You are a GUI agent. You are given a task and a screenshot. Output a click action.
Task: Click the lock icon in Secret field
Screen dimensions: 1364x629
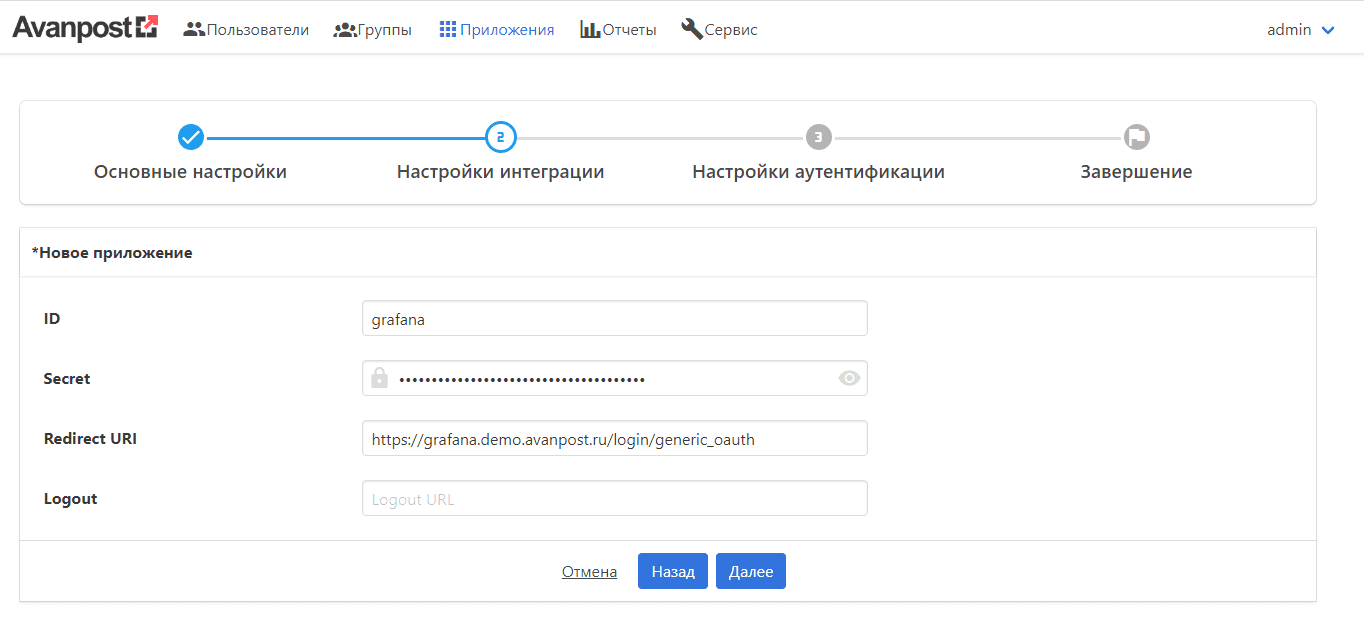[x=380, y=378]
